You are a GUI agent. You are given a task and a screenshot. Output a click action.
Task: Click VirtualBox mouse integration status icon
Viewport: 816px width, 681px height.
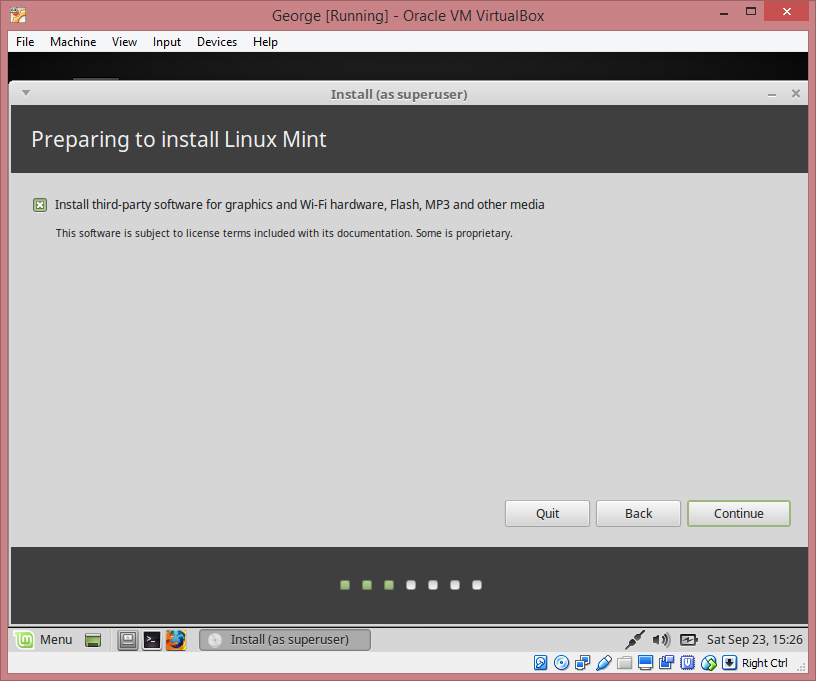[709, 663]
